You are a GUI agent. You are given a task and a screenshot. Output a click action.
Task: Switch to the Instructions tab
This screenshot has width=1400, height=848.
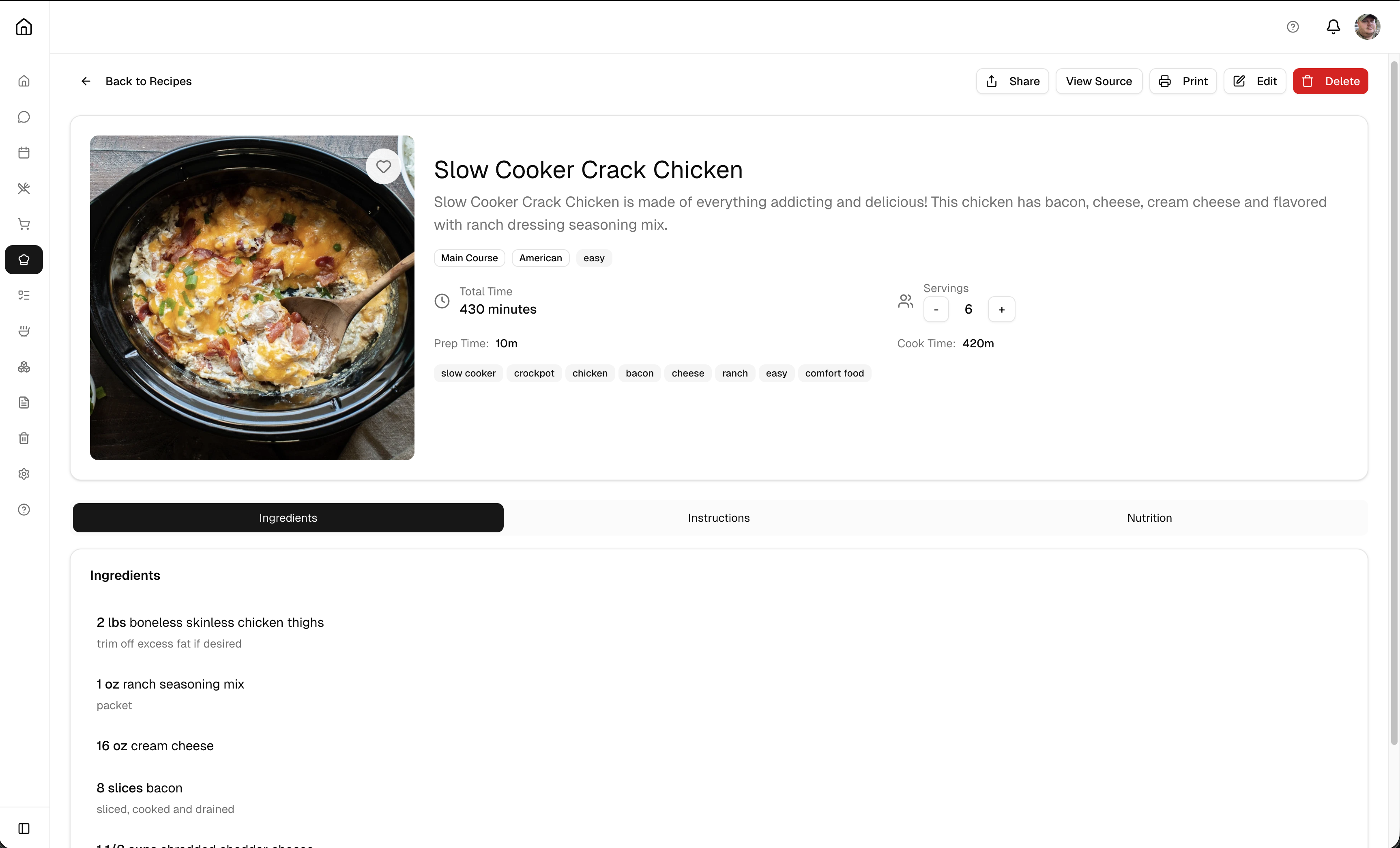tap(718, 518)
